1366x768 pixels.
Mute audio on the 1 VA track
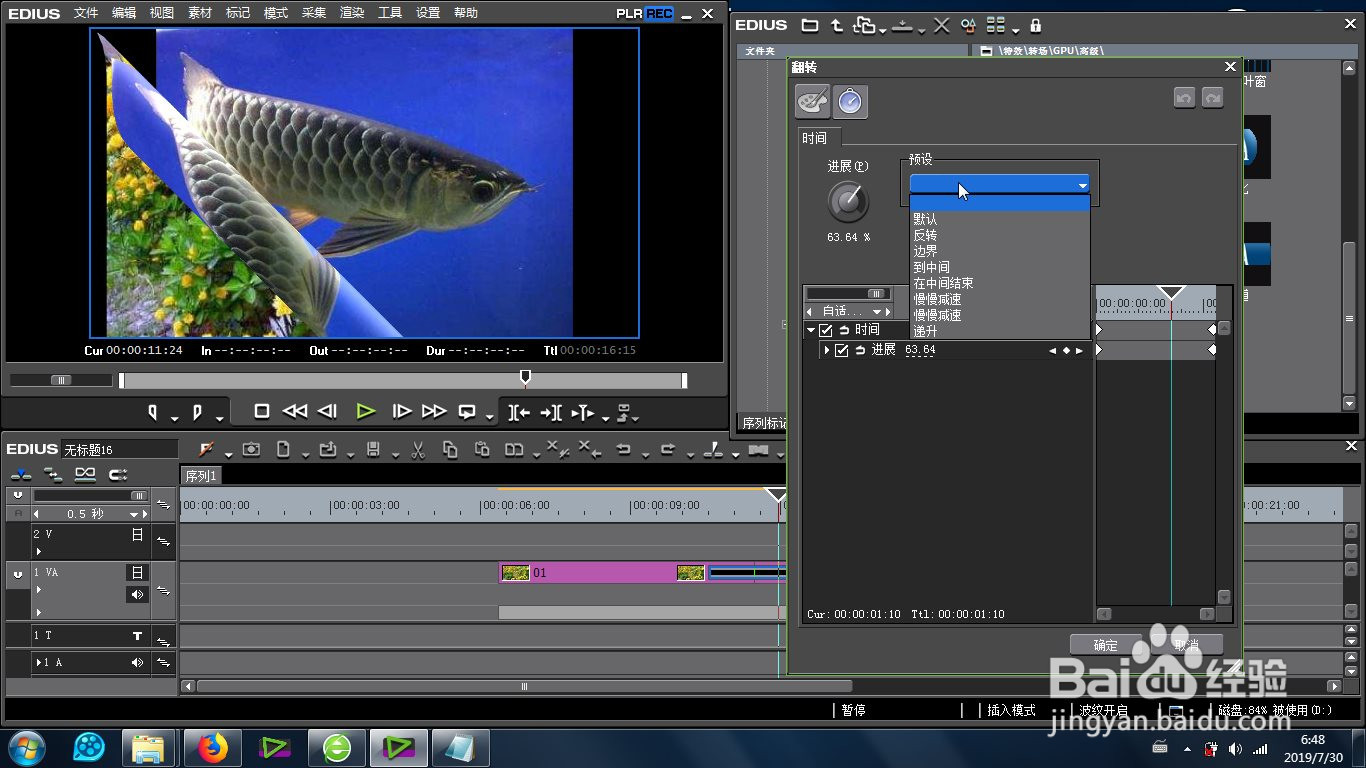click(x=137, y=594)
